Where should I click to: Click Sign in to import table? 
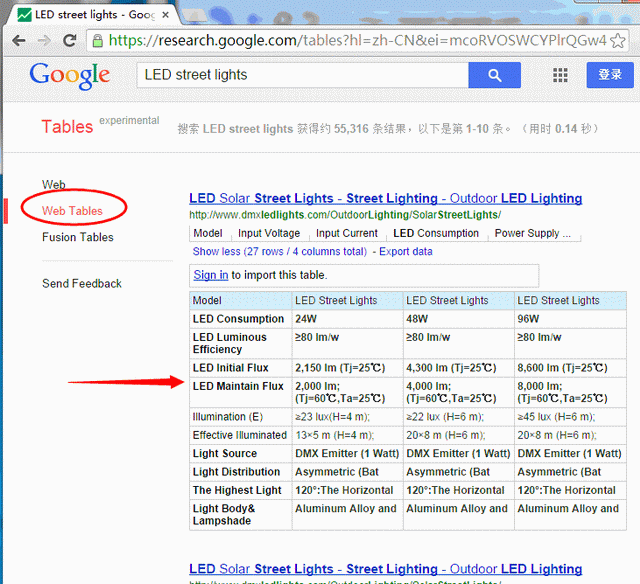tap(210, 275)
